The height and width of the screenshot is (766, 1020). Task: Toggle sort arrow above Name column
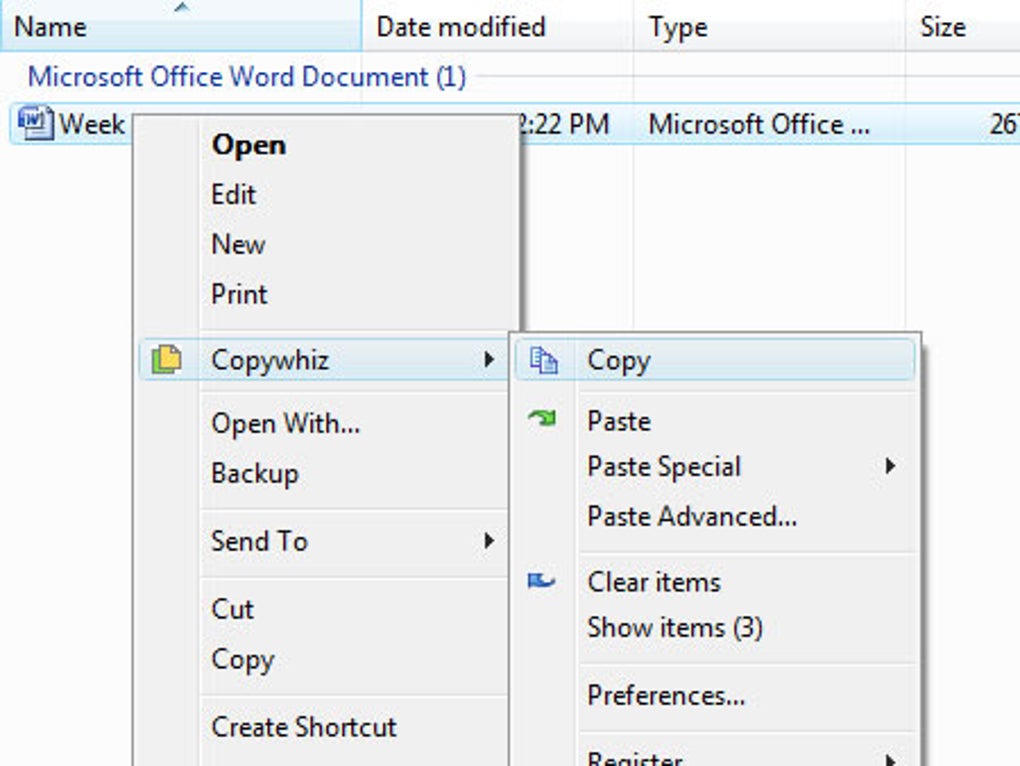click(x=183, y=7)
